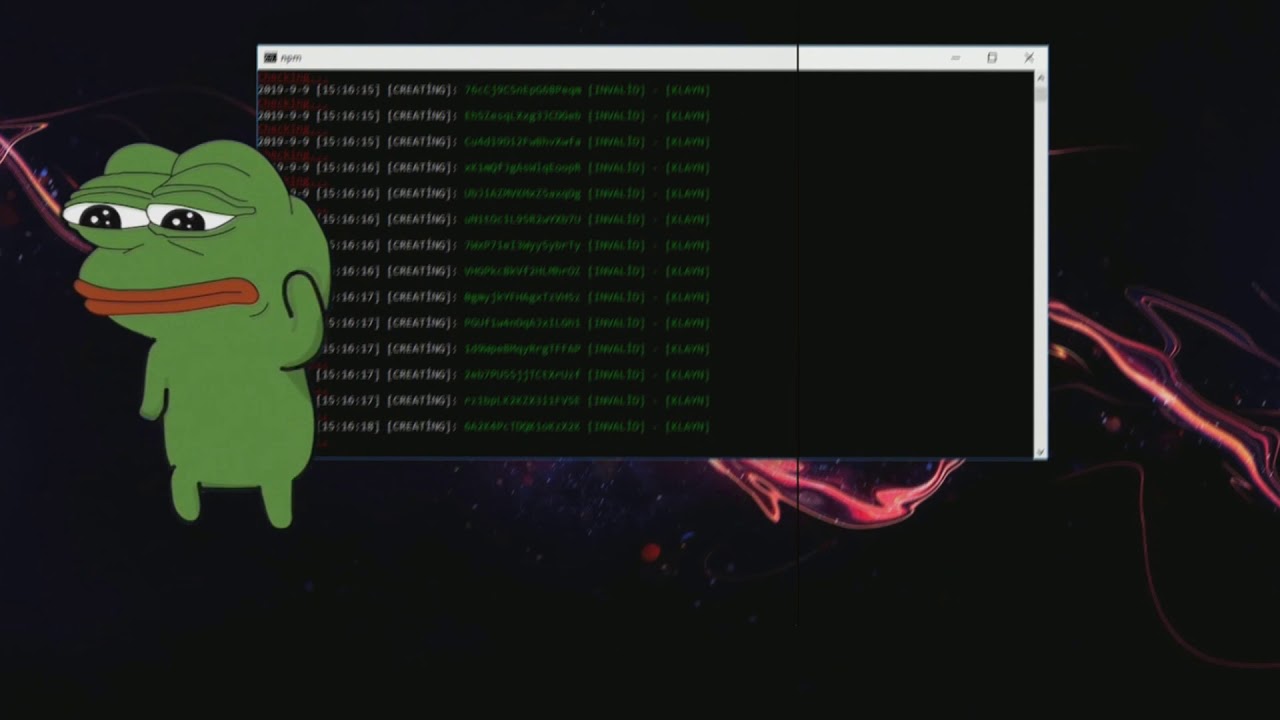Minimize the npm terminal window
The image size is (1280, 720).
pos(955,58)
